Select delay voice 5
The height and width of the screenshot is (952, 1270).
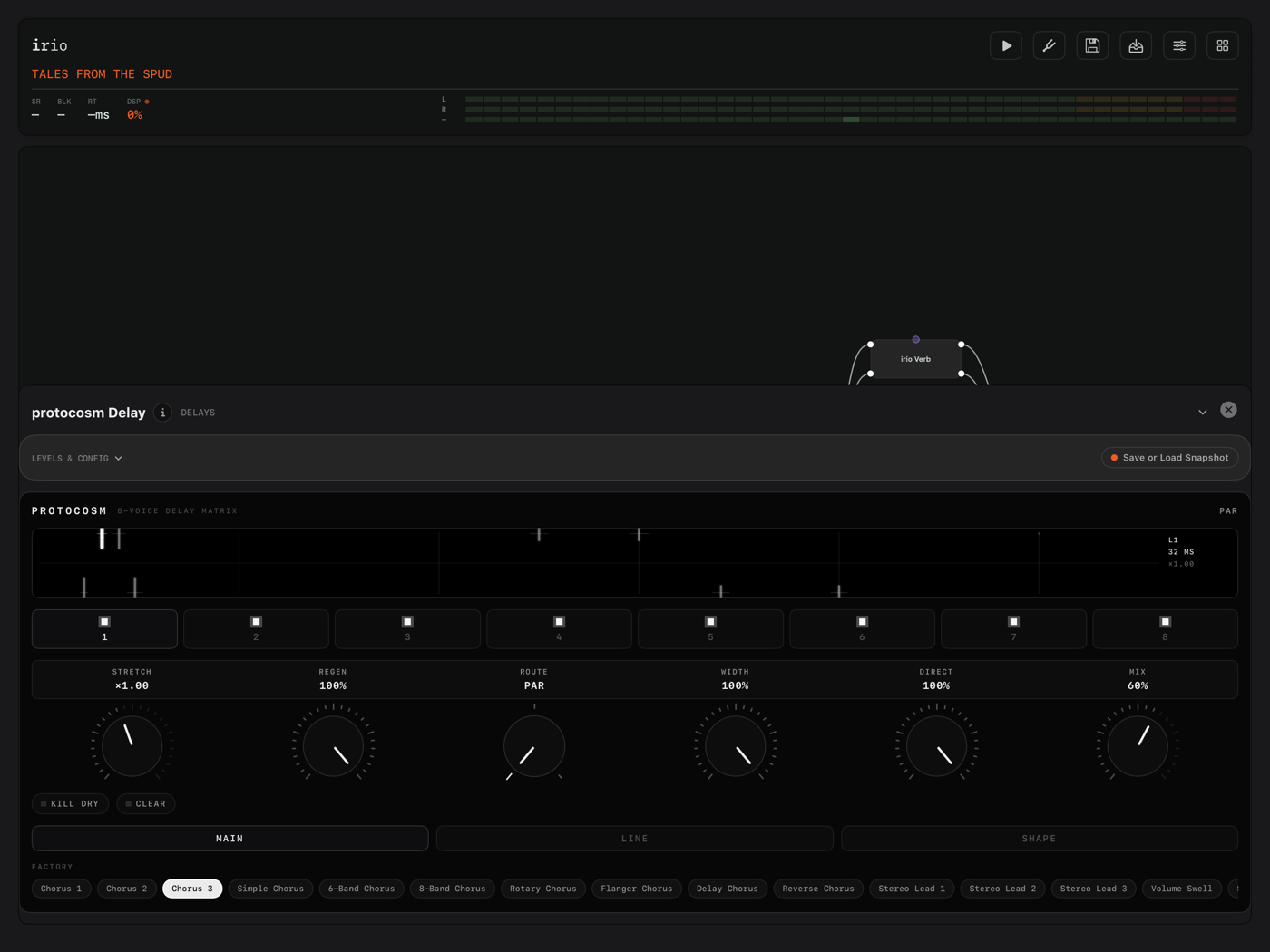pyautogui.click(x=710, y=628)
